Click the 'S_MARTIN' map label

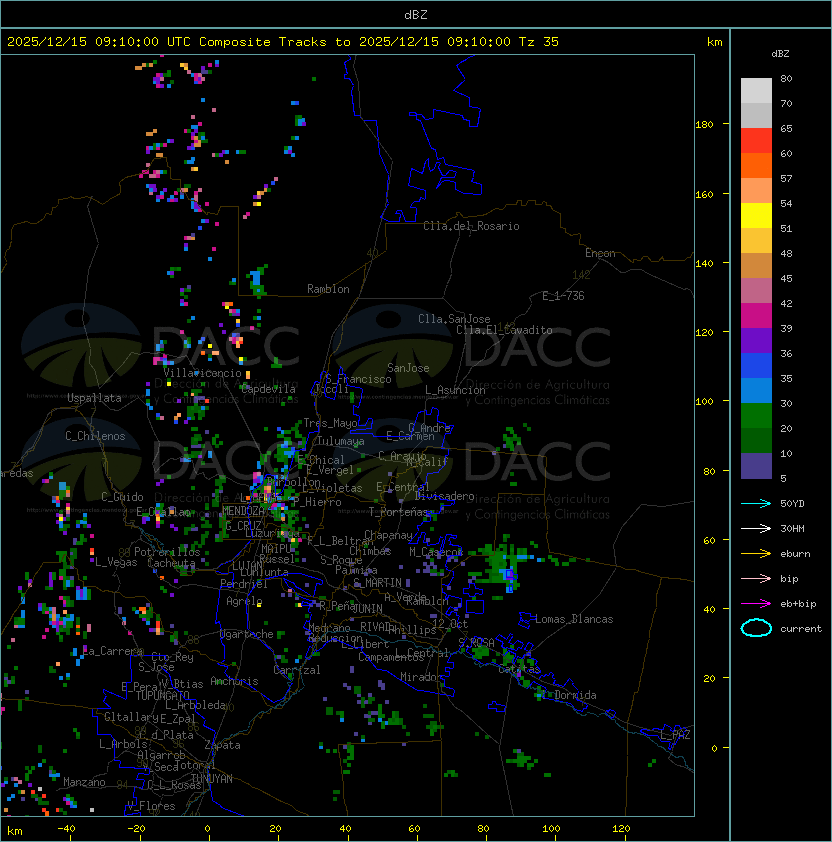[x=377, y=583]
